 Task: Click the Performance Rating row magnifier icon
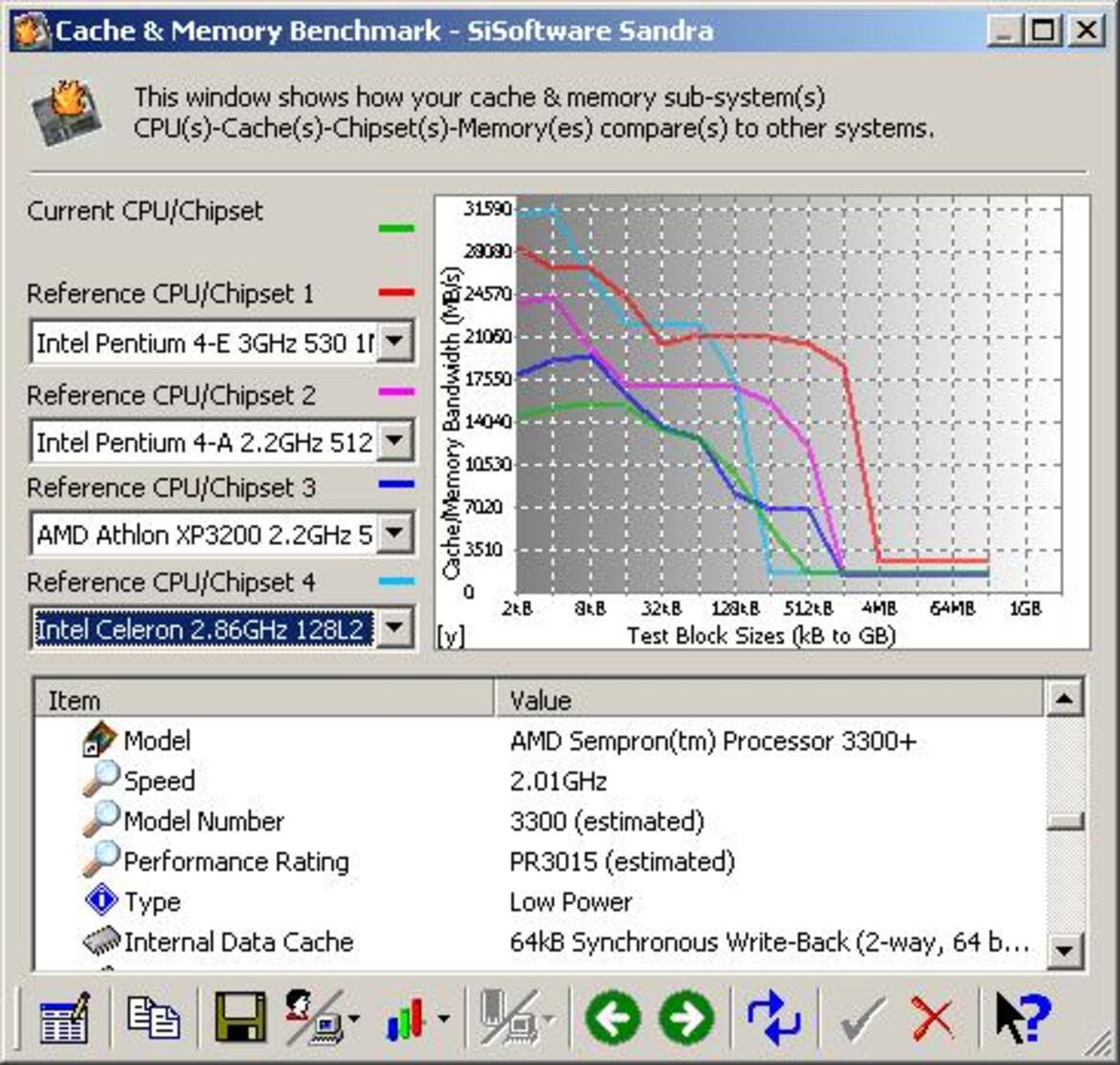101,860
